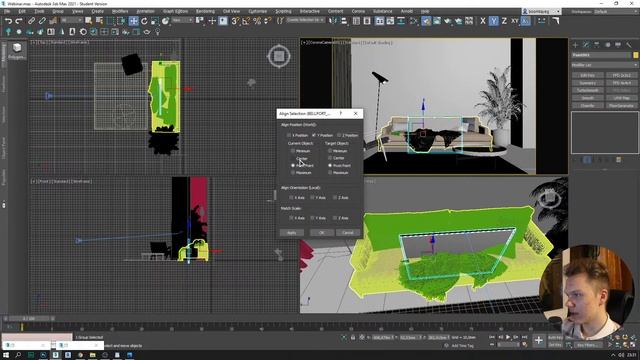Open the reference coordinate system dropdown
The image size is (640, 360).
[182, 20]
